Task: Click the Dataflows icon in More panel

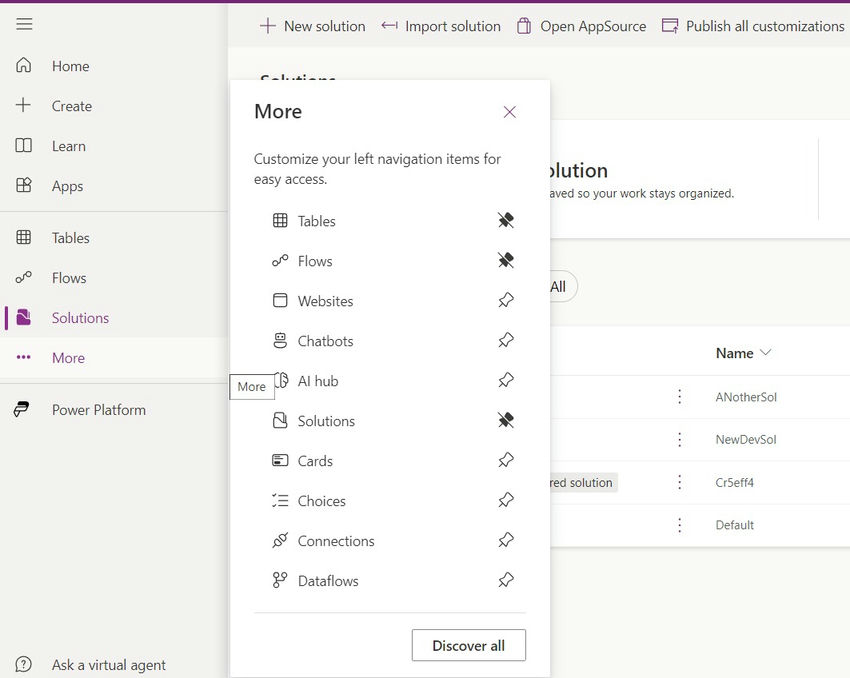Action: 280,581
